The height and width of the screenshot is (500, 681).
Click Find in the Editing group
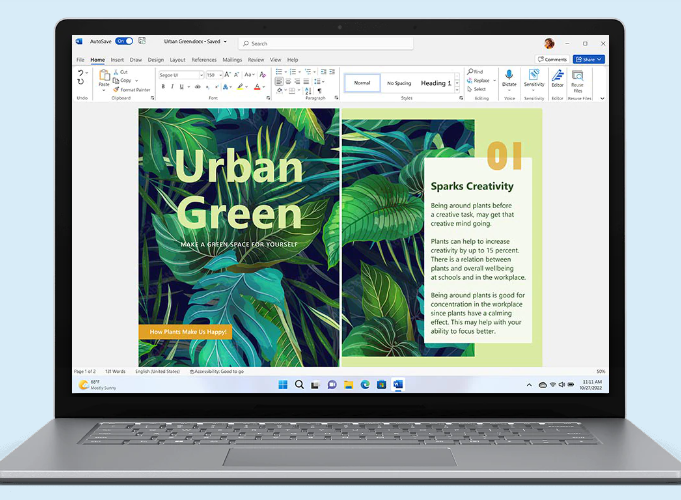pyautogui.click(x=476, y=72)
